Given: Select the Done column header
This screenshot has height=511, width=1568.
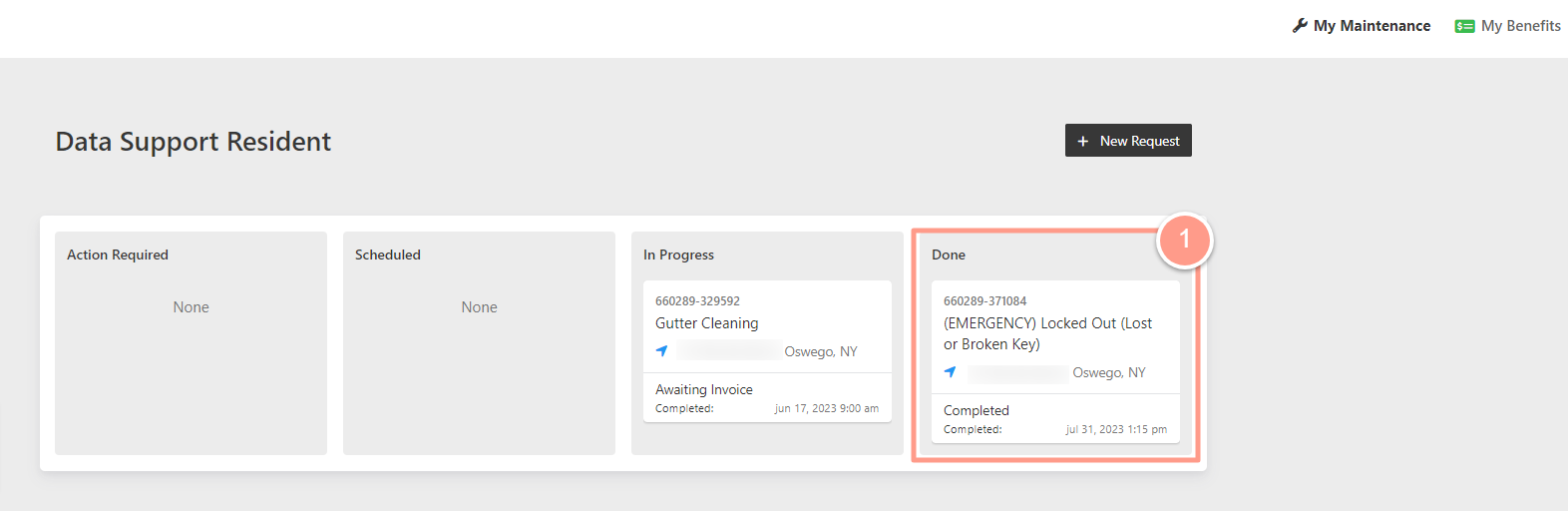Looking at the screenshot, I should 949,255.
